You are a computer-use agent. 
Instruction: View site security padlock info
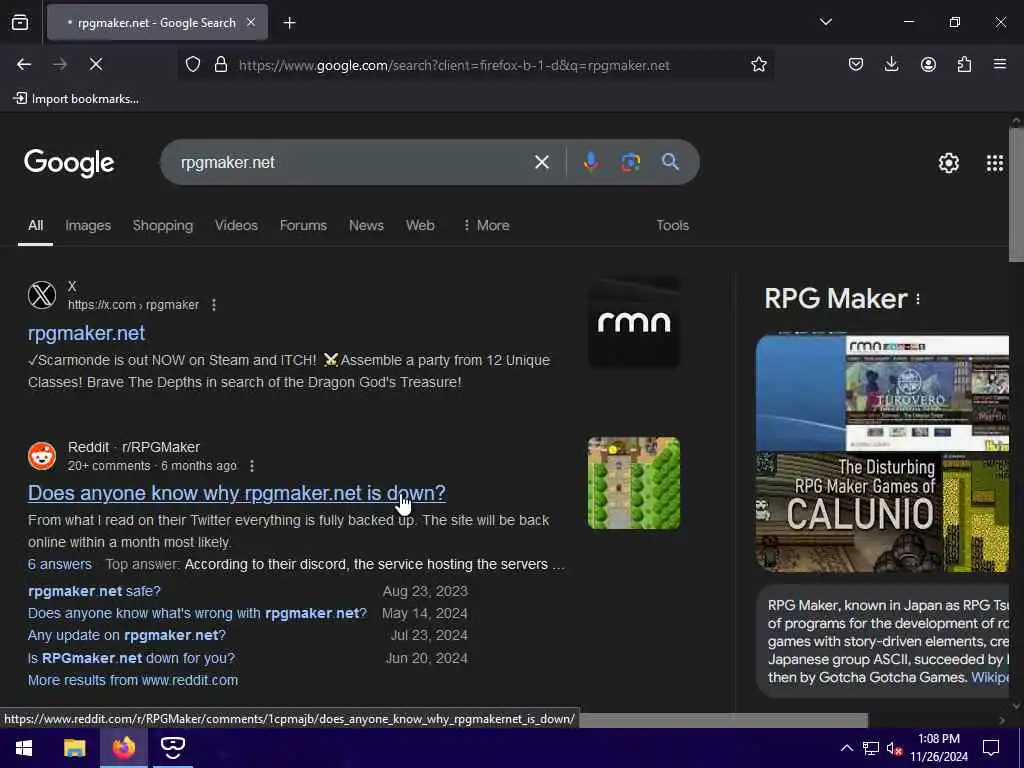(x=221, y=65)
